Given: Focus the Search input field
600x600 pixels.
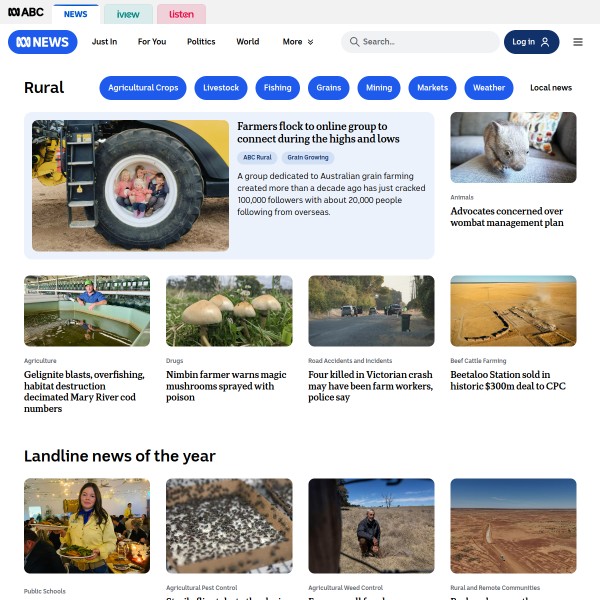Looking at the screenshot, I should [x=420, y=42].
